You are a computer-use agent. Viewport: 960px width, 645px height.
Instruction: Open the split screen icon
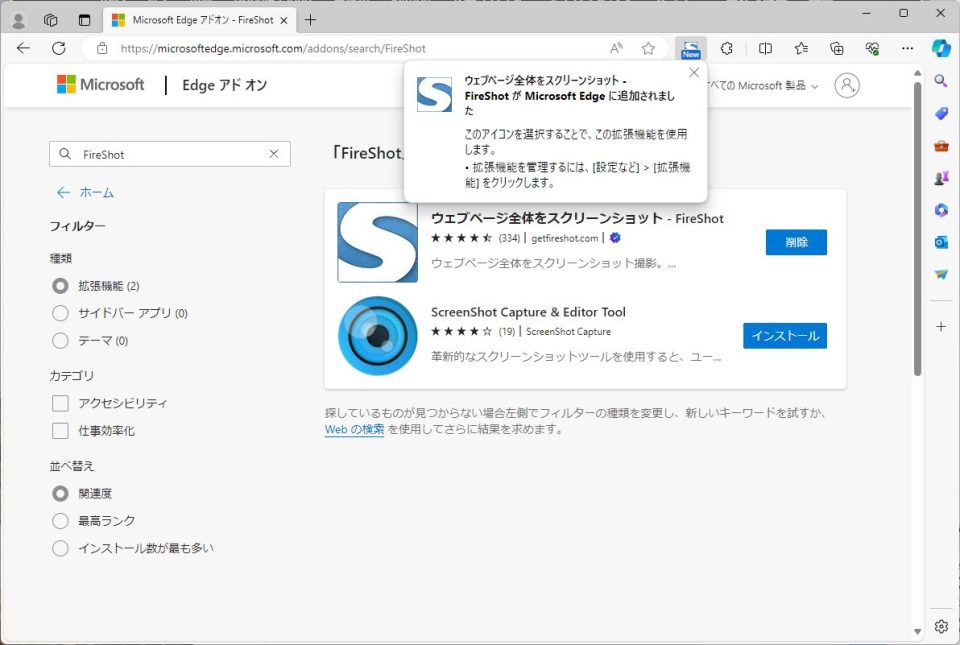766,47
